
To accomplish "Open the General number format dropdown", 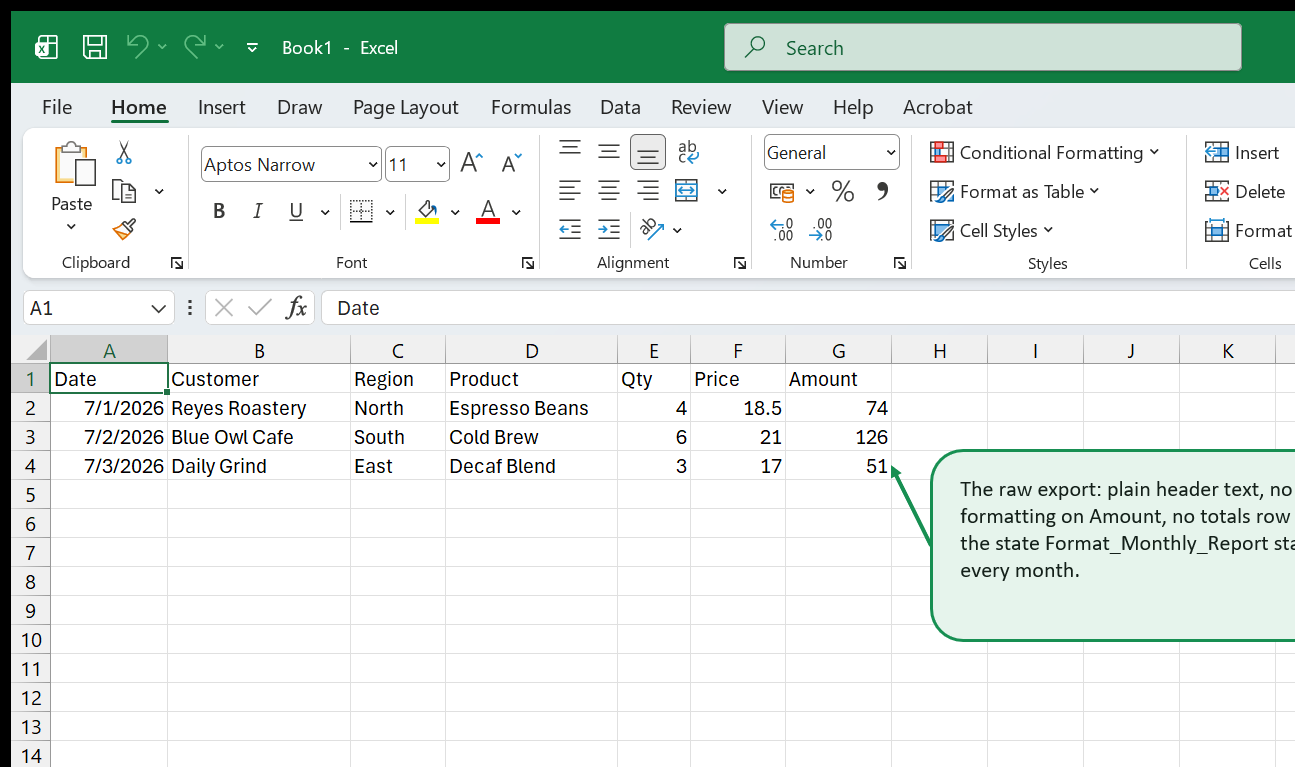I will pyautogui.click(x=891, y=153).
